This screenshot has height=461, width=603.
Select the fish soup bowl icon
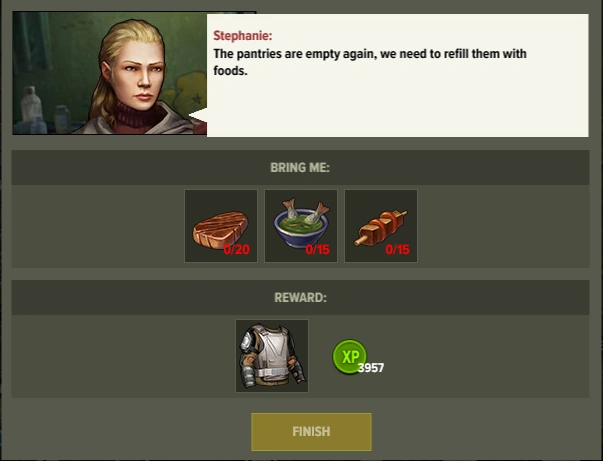pos(301,226)
